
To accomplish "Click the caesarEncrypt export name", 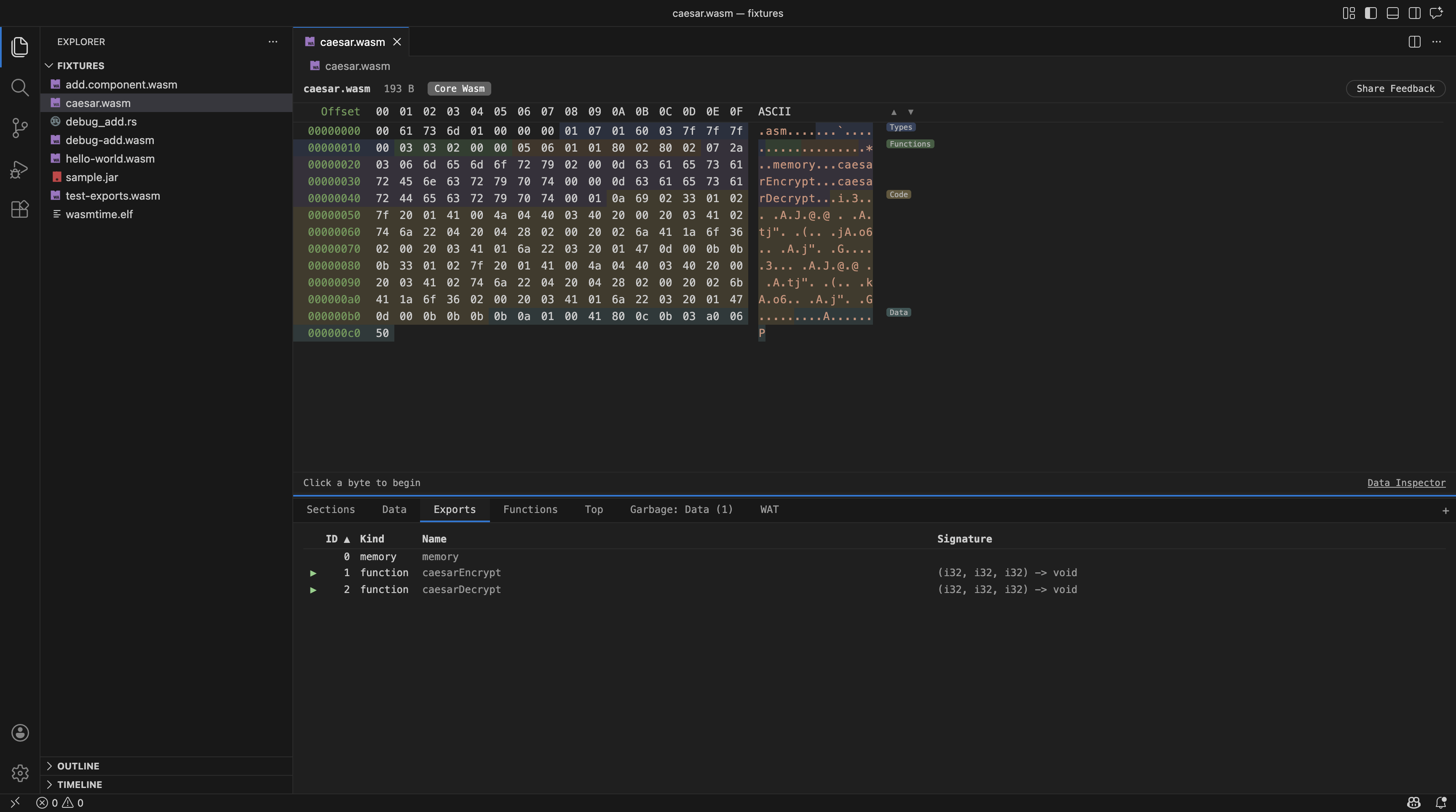I will pyautogui.click(x=461, y=573).
